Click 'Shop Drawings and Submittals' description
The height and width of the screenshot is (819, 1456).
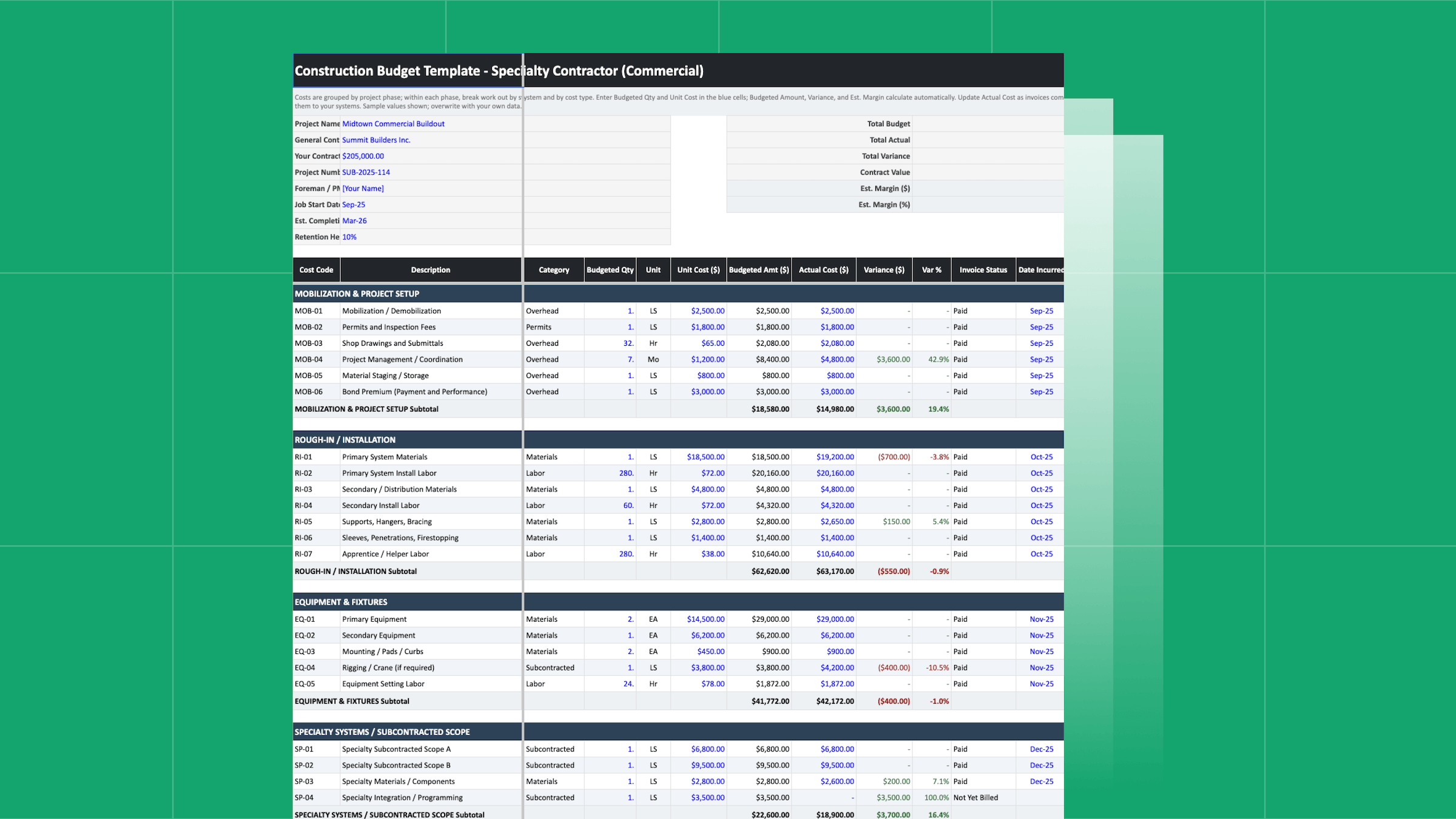point(393,343)
